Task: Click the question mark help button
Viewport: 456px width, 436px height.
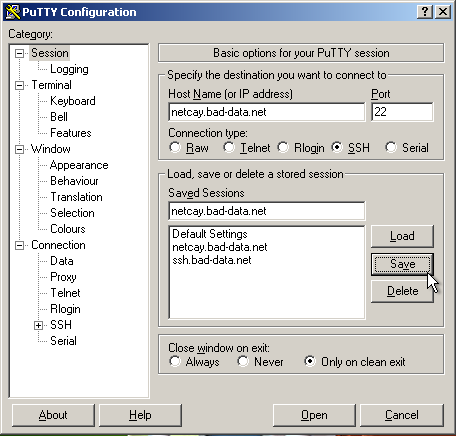Action: pos(425,12)
